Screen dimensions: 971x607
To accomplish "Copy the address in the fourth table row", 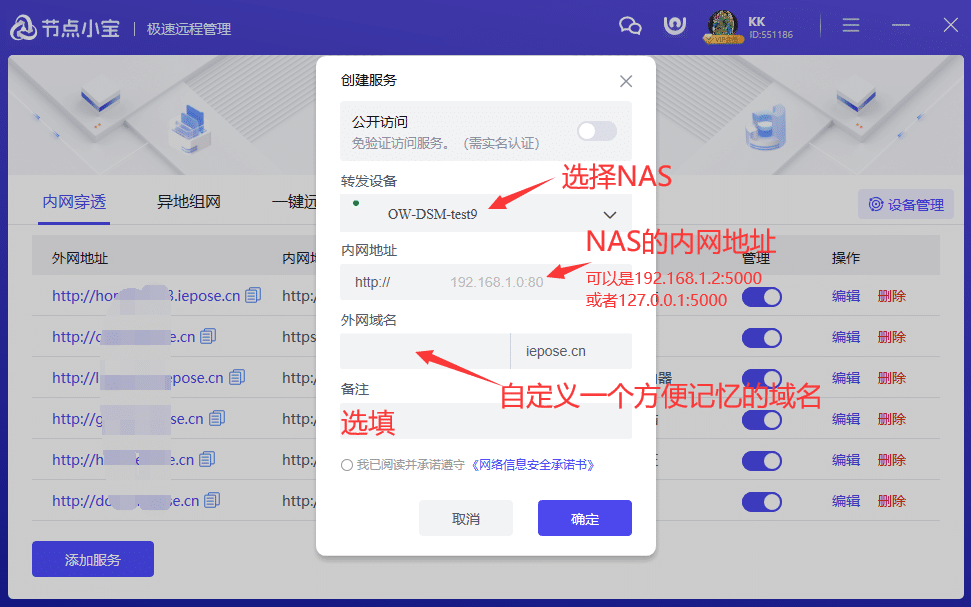I will (217, 418).
